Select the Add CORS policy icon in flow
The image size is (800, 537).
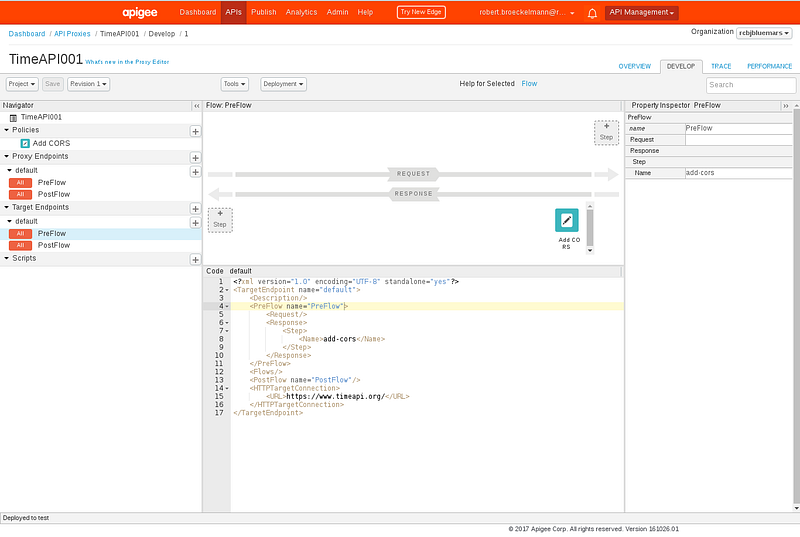567,220
